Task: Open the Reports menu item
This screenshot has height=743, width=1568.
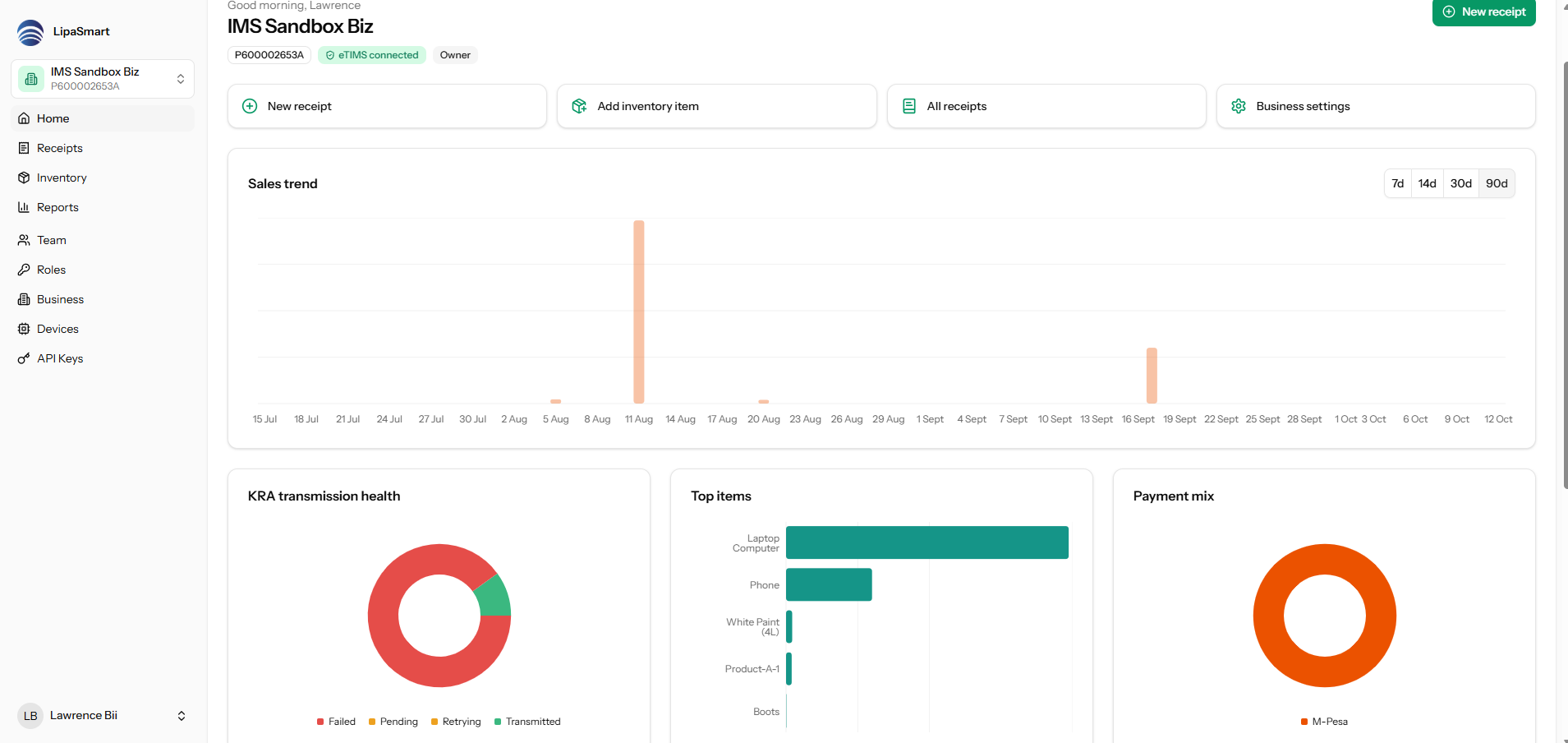Action: pos(103,207)
